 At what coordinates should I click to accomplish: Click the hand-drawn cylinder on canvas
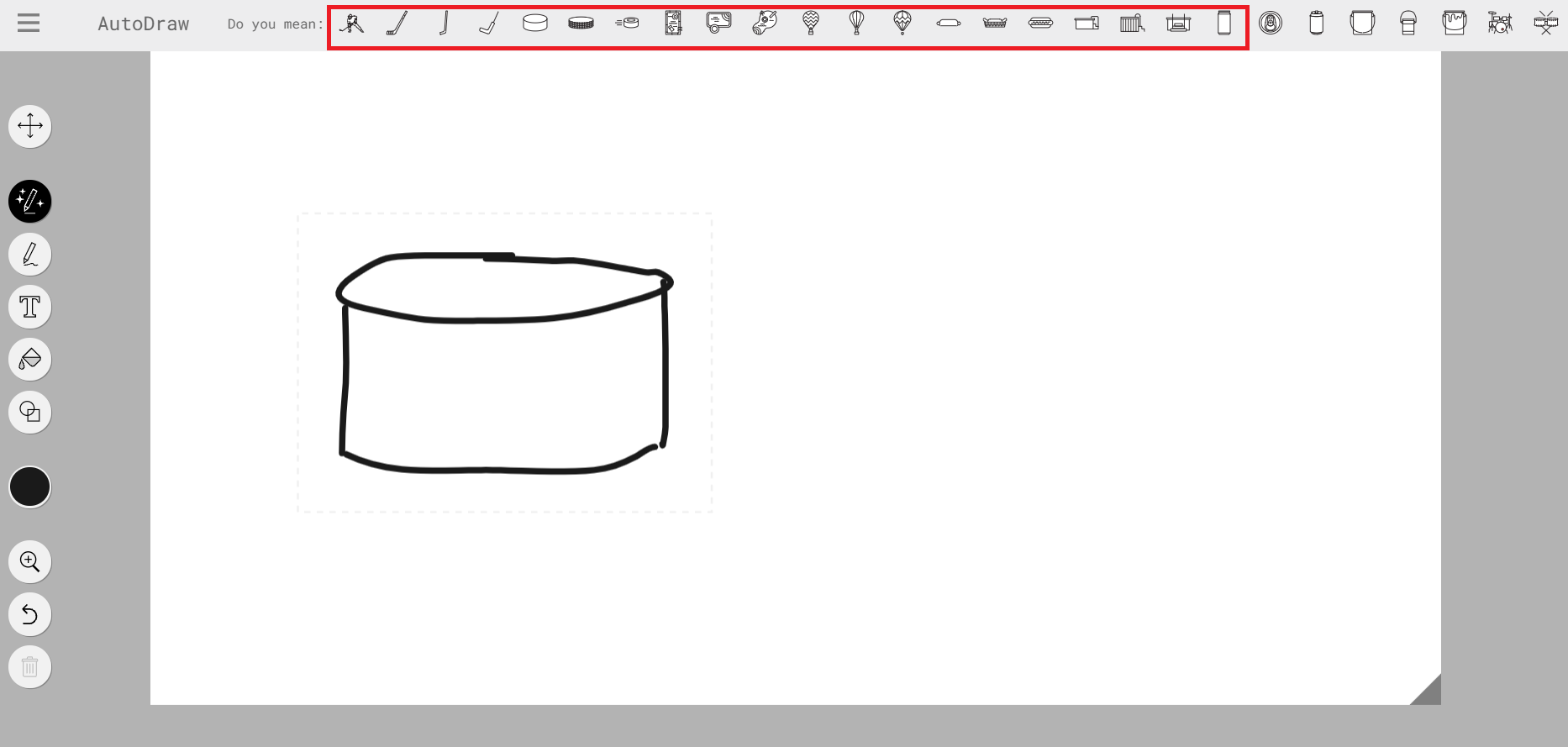click(x=504, y=363)
